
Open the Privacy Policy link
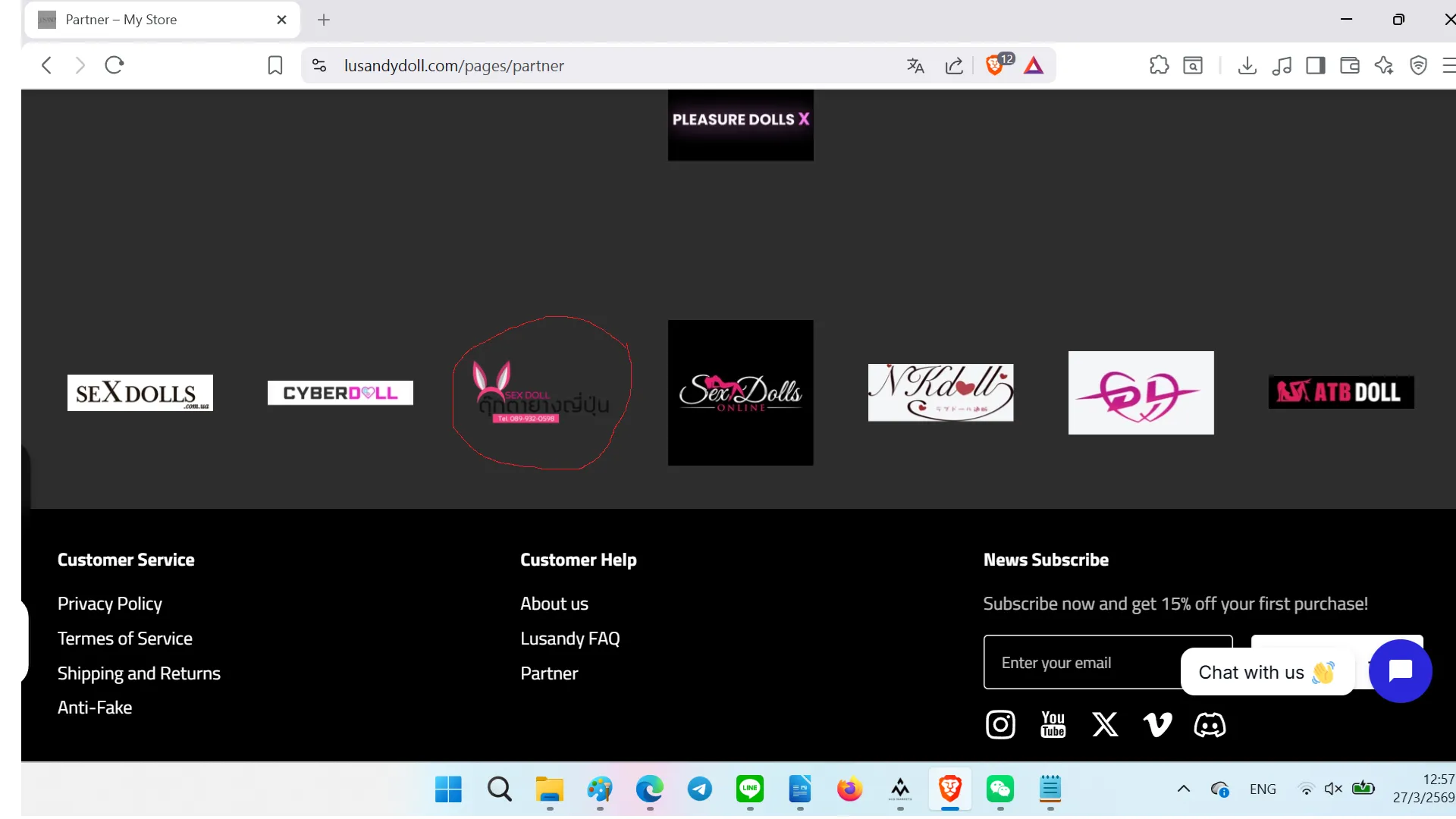pos(110,604)
